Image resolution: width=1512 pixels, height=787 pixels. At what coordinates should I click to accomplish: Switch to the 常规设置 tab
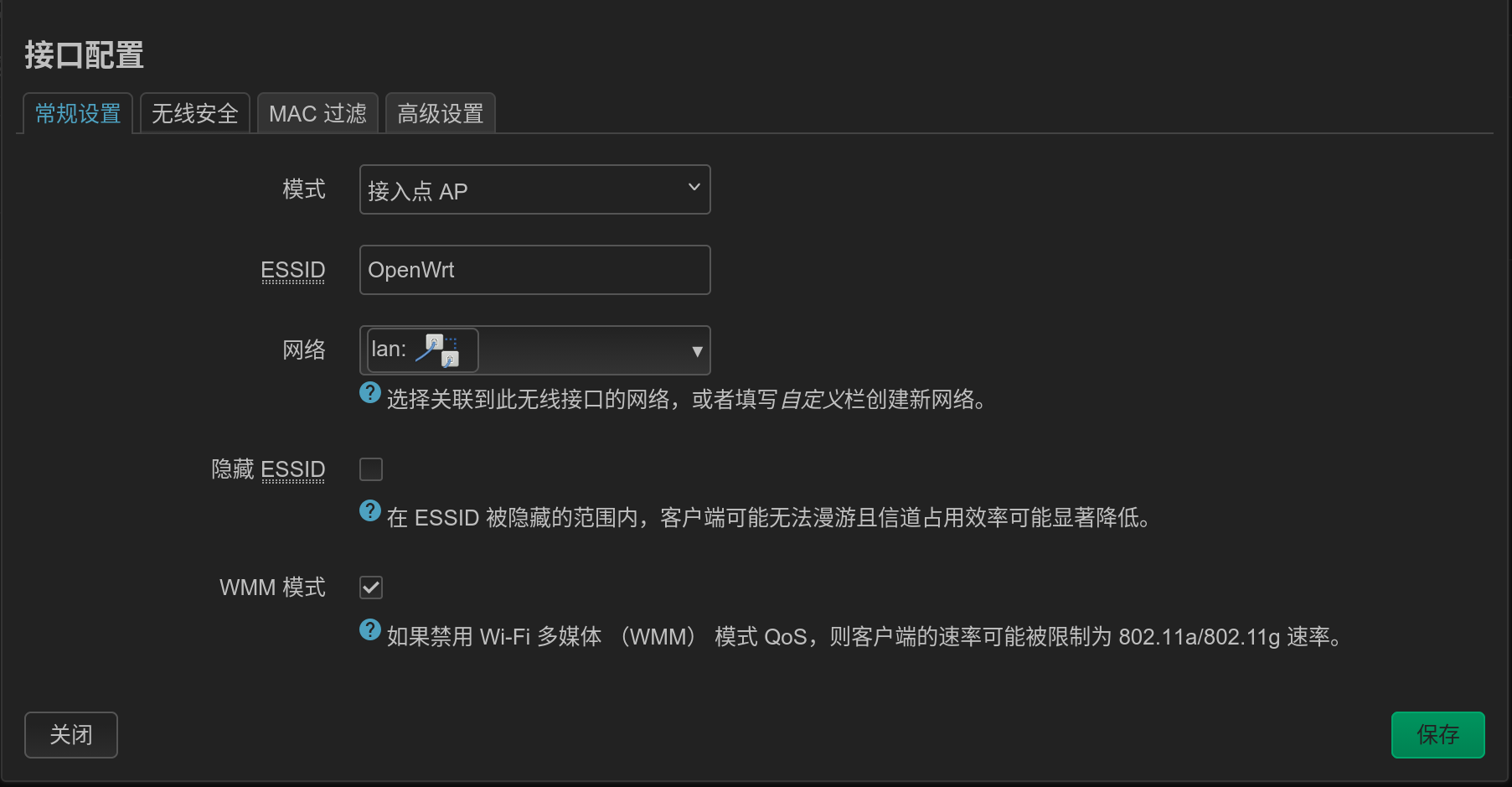(78, 113)
